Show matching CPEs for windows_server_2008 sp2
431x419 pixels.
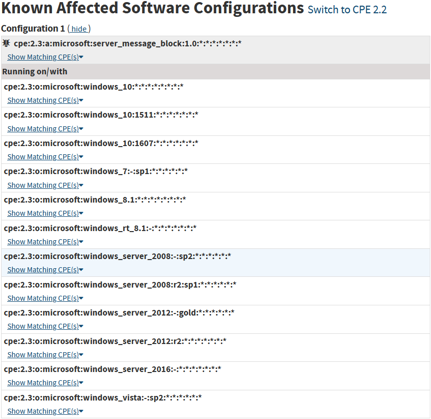tap(45, 270)
